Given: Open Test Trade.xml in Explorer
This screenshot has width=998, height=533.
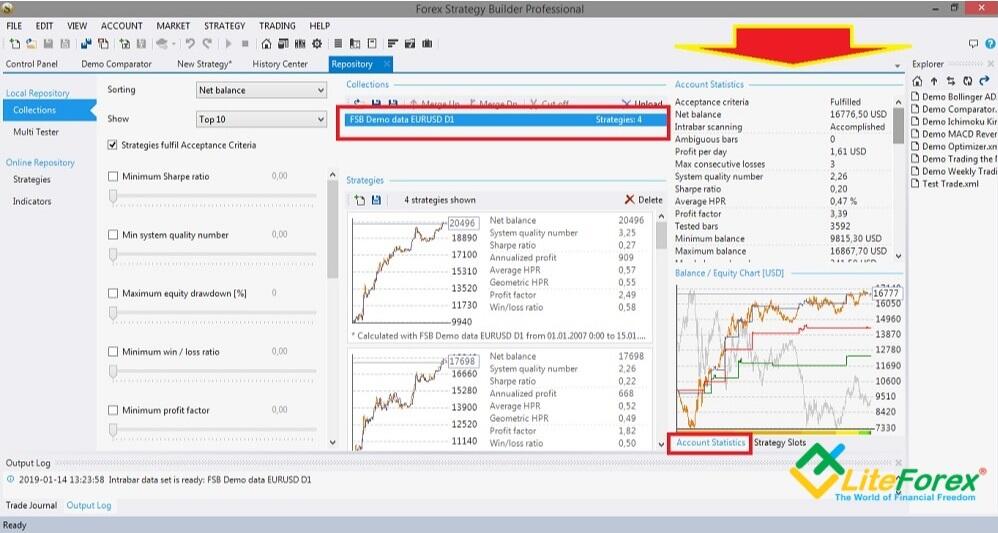Looking at the screenshot, I should pyautogui.click(x=945, y=184).
